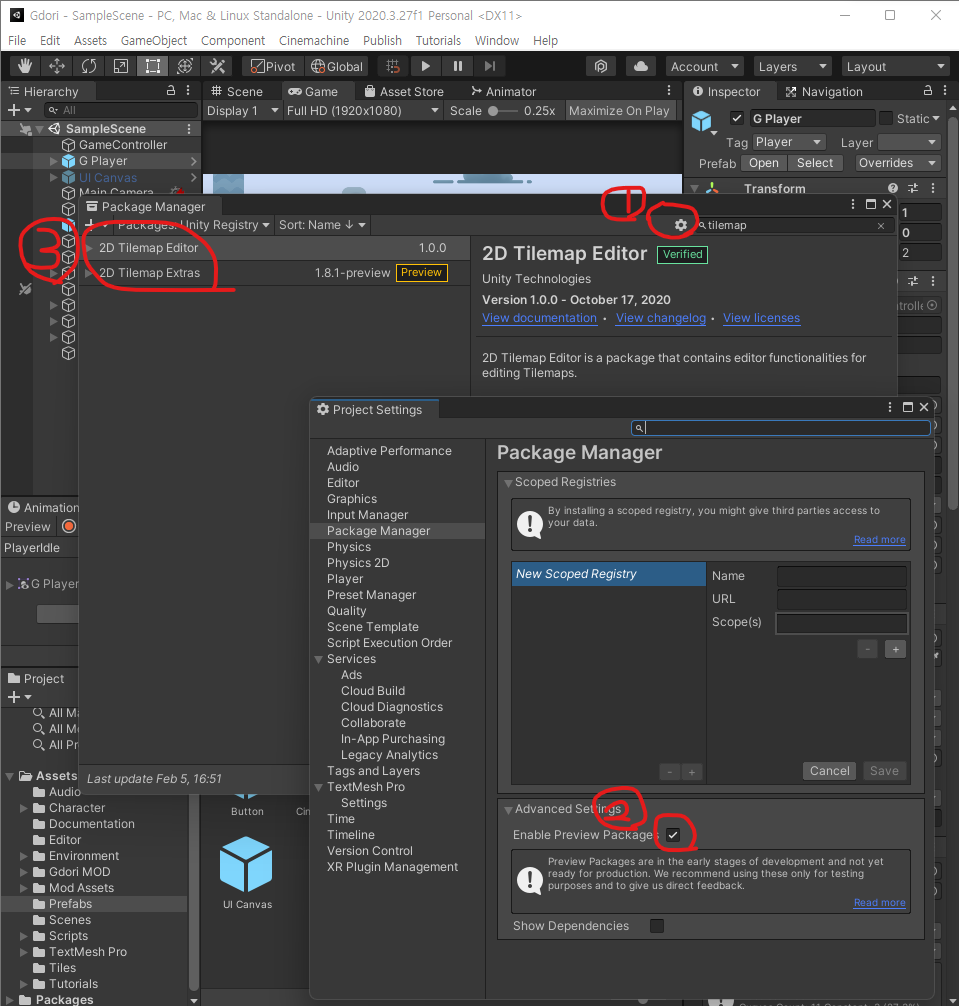
Task: Click the G Player prefab cube icon
Action: pyautogui.click(x=701, y=121)
